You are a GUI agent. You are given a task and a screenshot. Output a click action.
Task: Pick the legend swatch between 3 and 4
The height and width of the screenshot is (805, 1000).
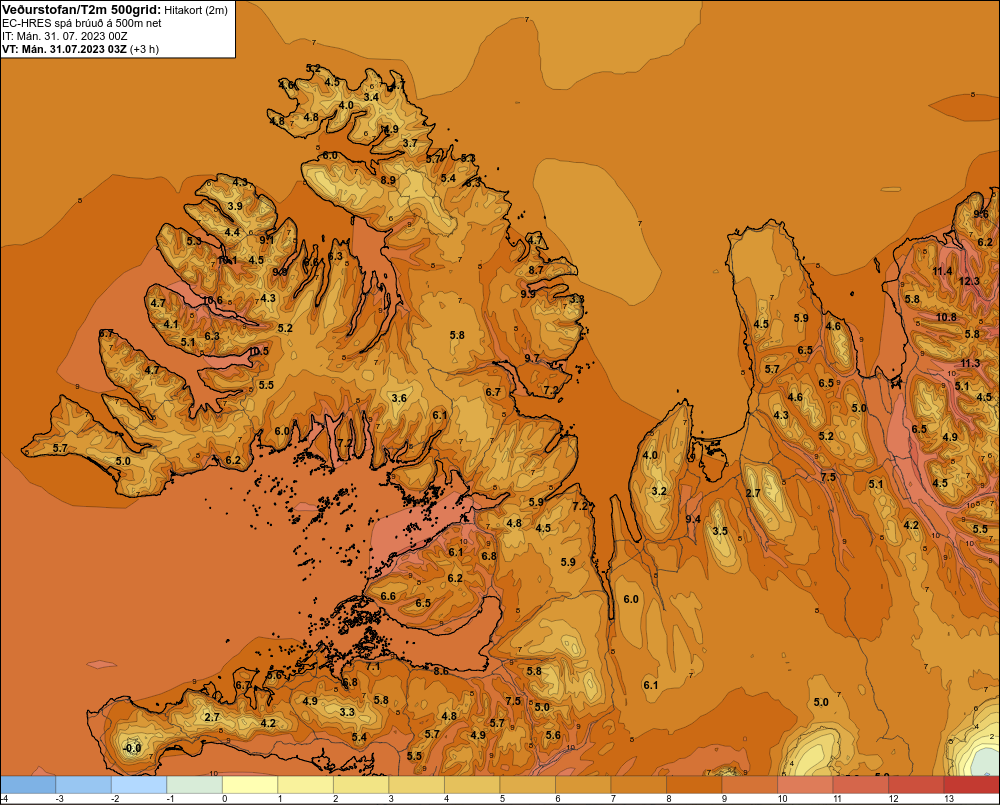[416, 785]
